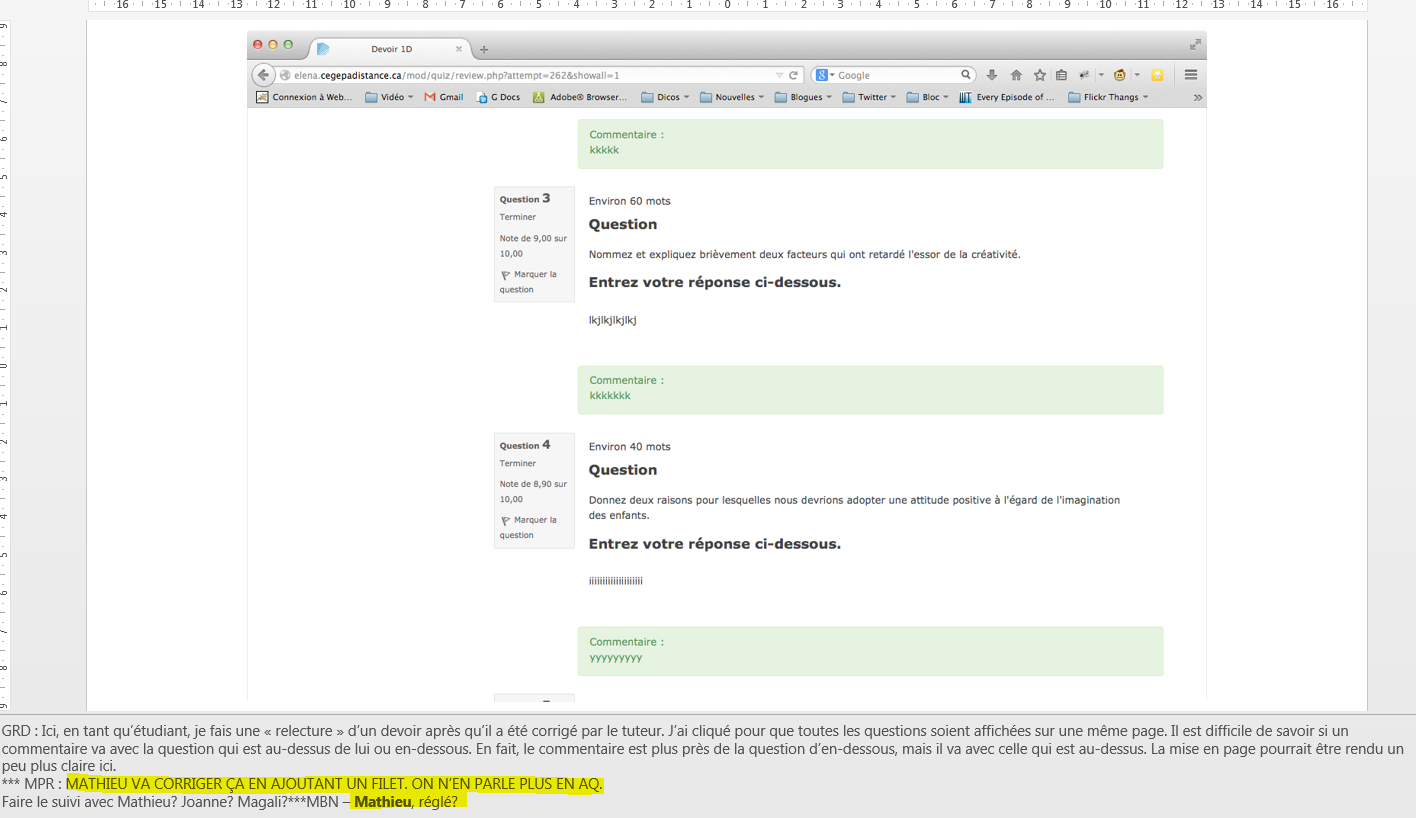Bookmark this page with the star icon
Screen dimensions: 1416x818
pos(1040,75)
